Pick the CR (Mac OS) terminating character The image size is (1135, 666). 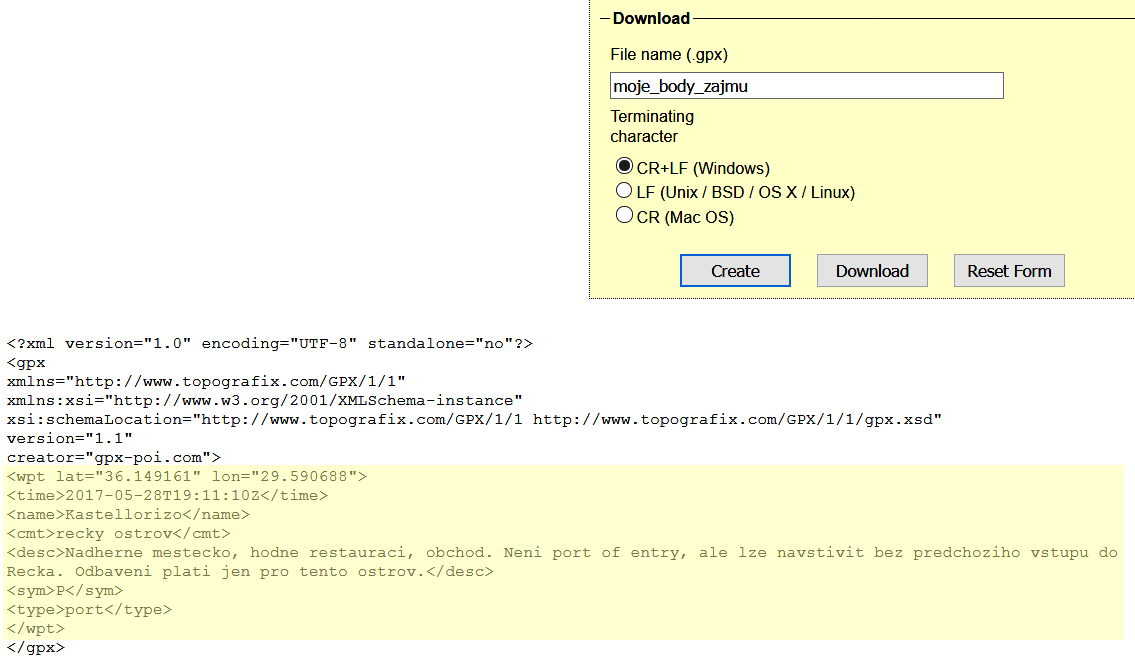pos(625,216)
